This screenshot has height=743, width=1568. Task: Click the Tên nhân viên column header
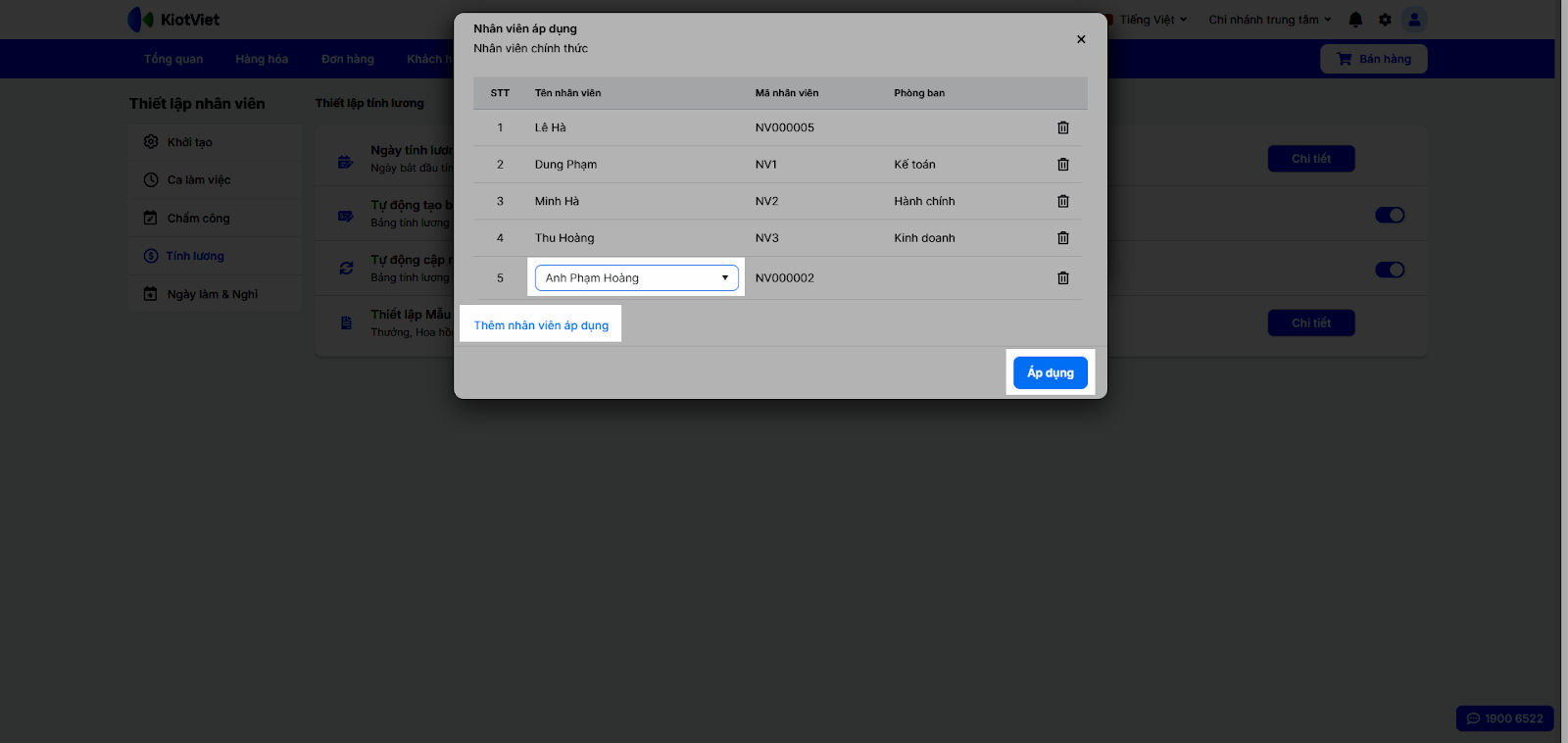pyautogui.click(x=568, y=93)
